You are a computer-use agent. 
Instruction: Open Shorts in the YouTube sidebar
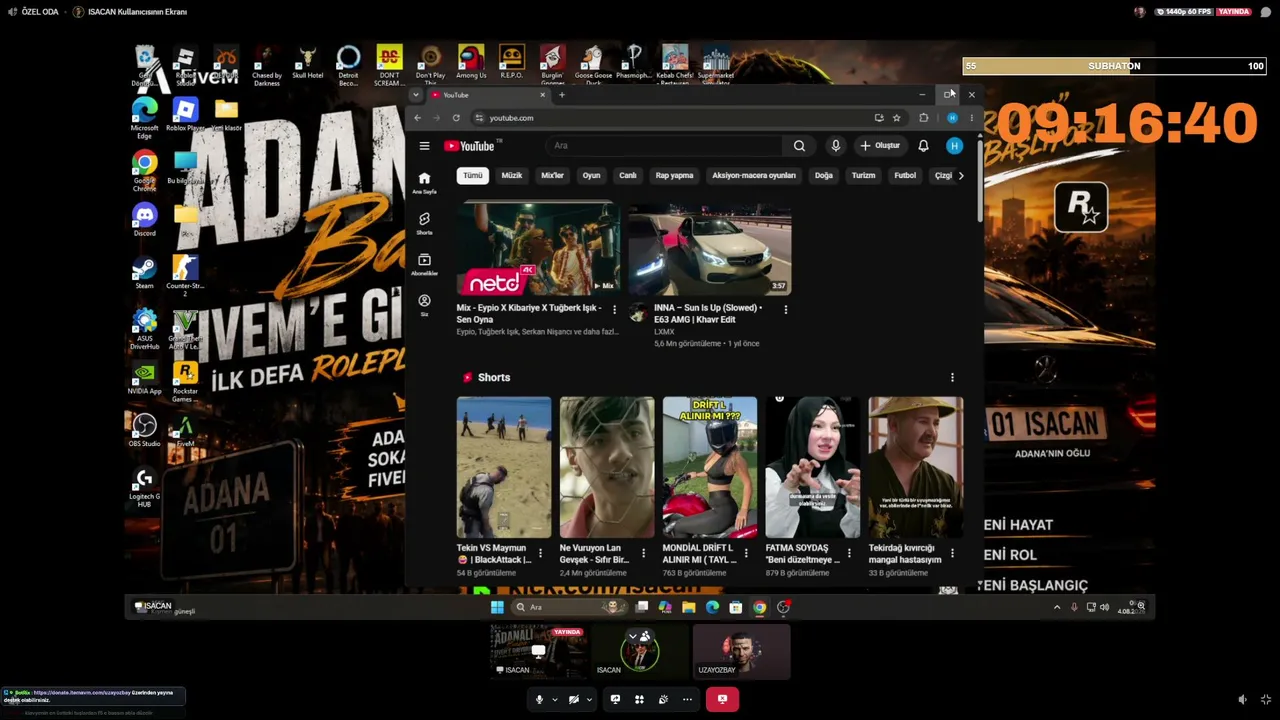(x=424, y=222)
